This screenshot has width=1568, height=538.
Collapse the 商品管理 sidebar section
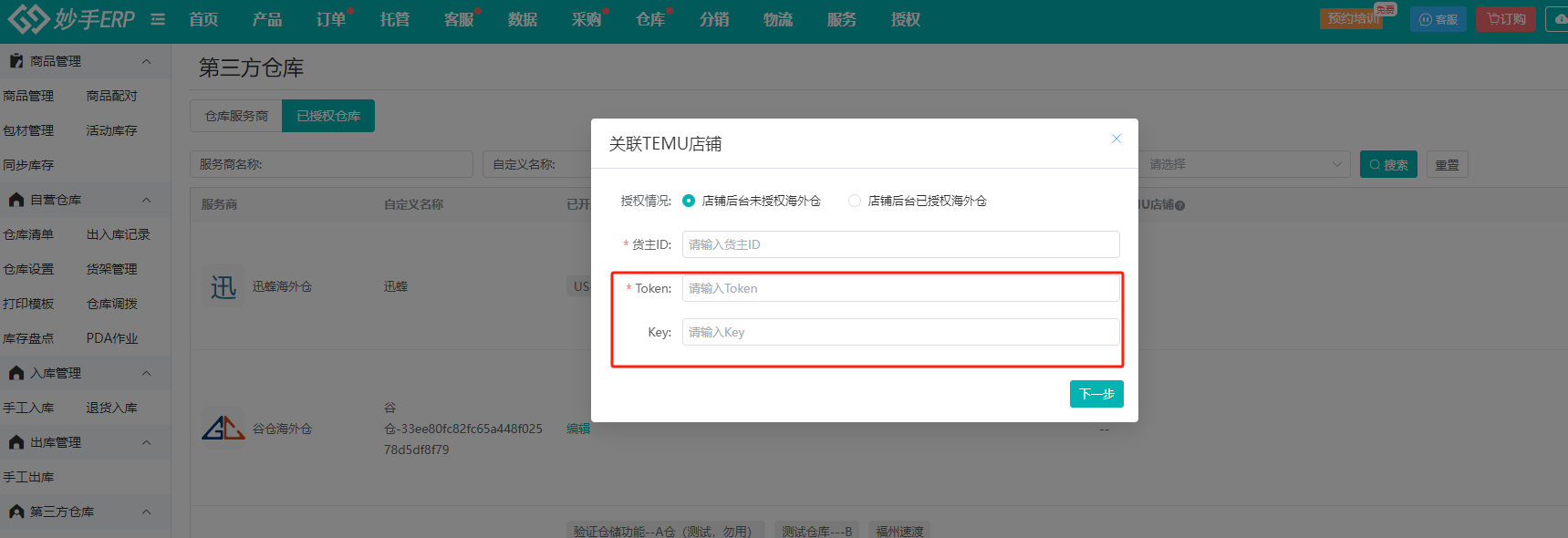146,61
